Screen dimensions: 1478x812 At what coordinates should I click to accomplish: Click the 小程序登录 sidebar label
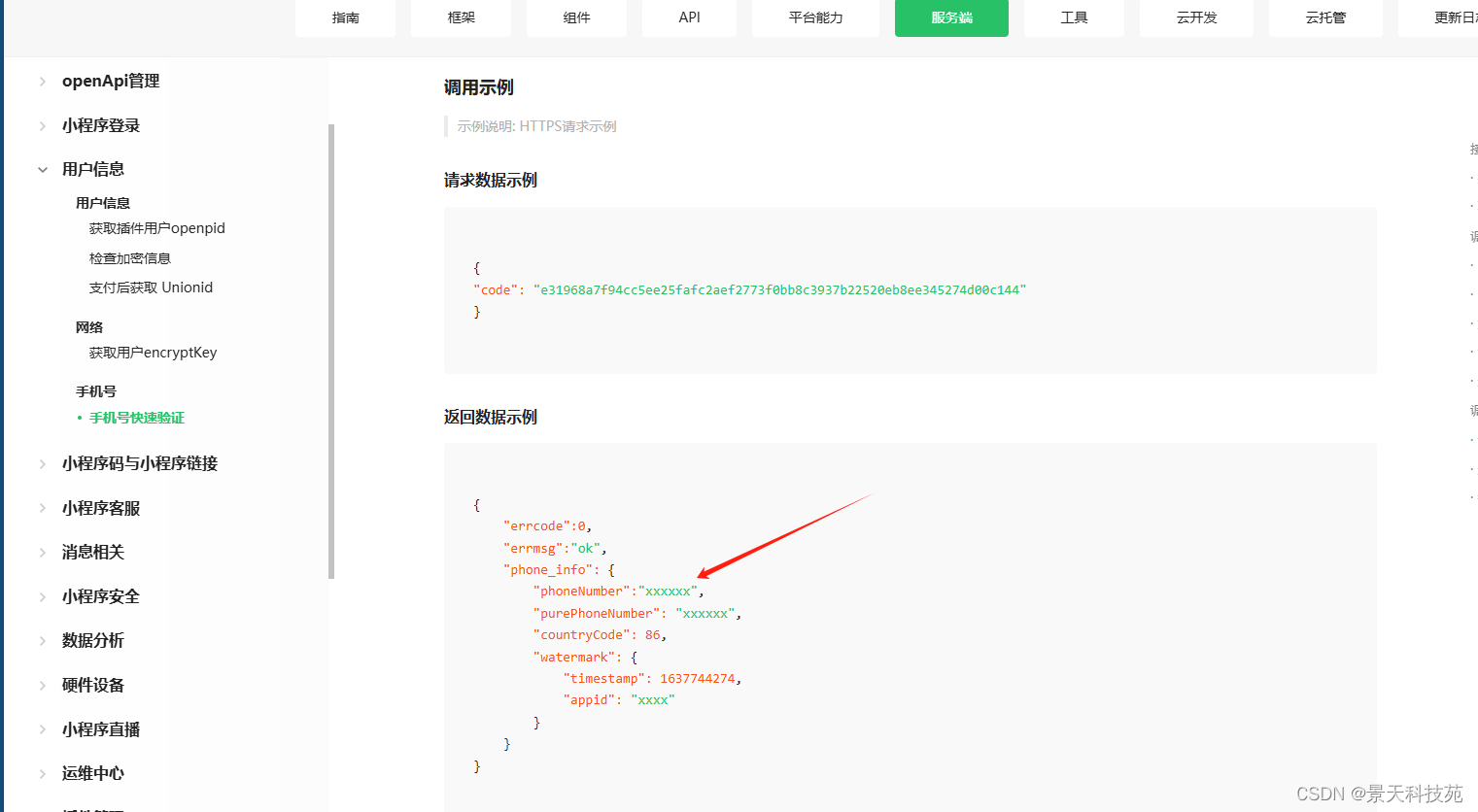(x=101, y=125)
